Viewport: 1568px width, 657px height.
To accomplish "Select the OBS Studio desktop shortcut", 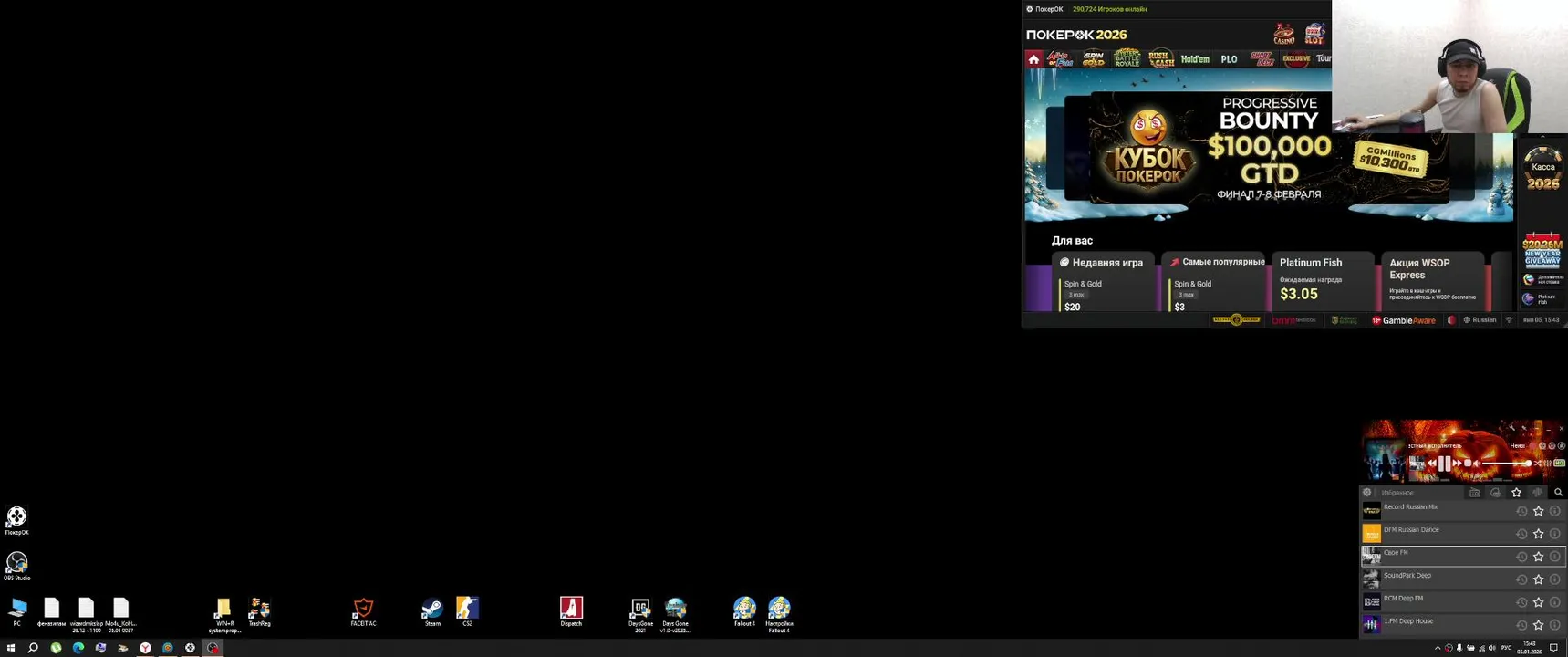I will tap(16, 567).
